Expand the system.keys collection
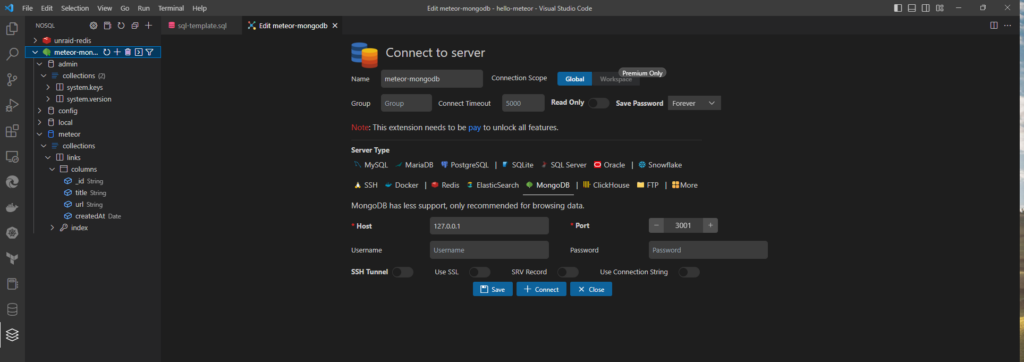The image size is (1024, 362). (x=48, y=87)
